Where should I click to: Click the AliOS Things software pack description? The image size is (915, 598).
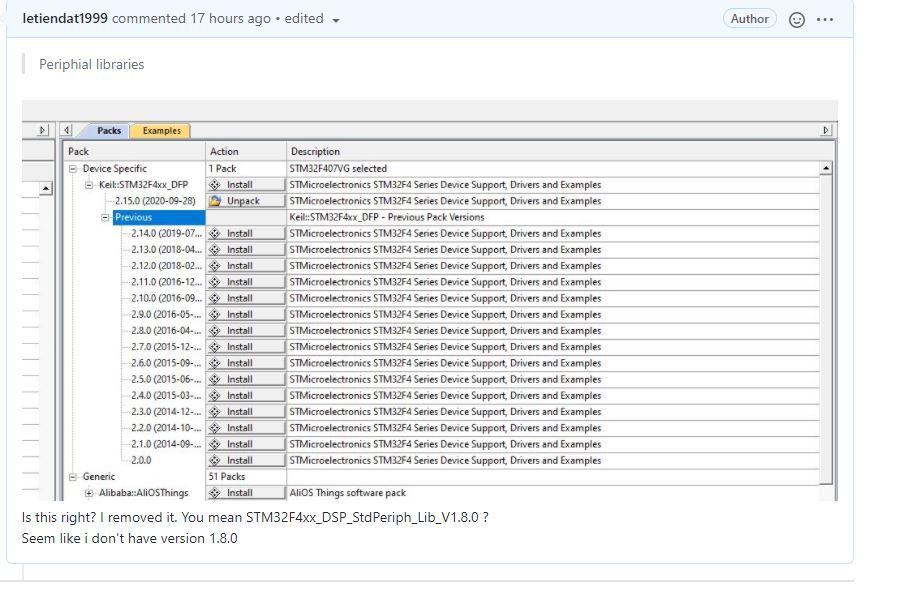348,493
